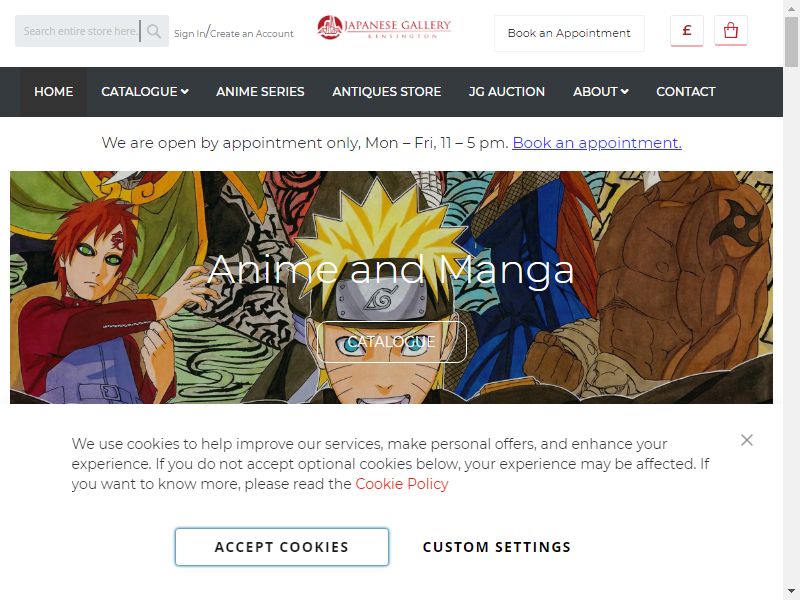
Task: Open the JG Auction menu item
Action: click(507, 92)
